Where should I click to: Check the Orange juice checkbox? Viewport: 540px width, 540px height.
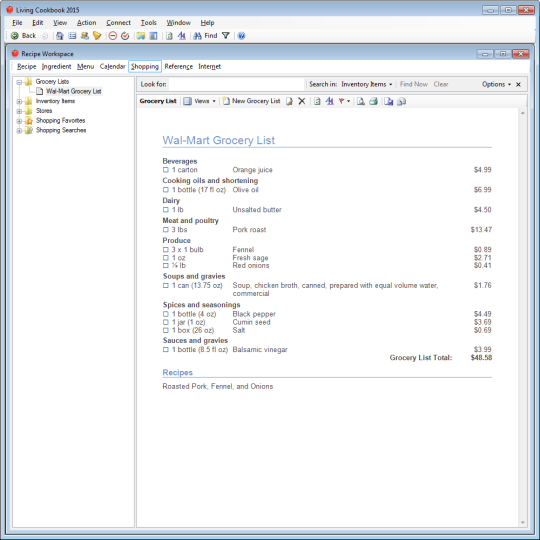click(166, 170)
